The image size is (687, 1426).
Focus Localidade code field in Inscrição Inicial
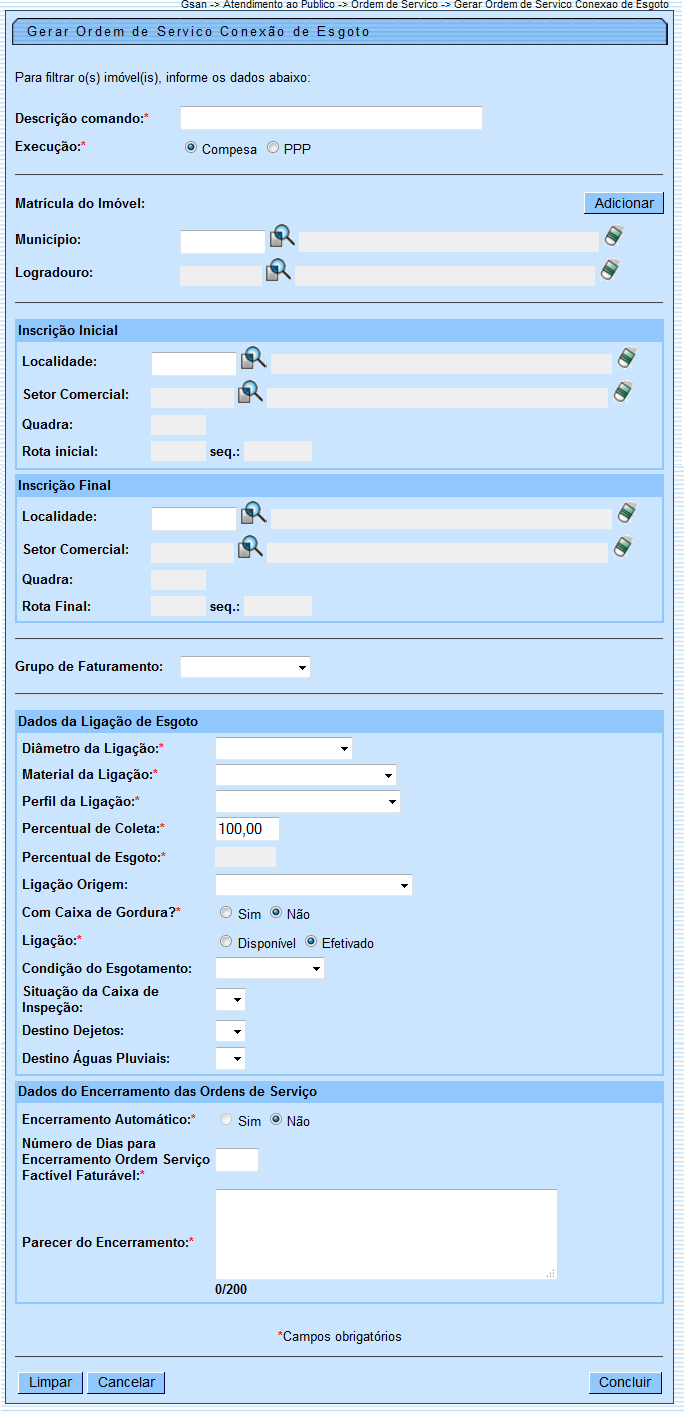[193, 363]
